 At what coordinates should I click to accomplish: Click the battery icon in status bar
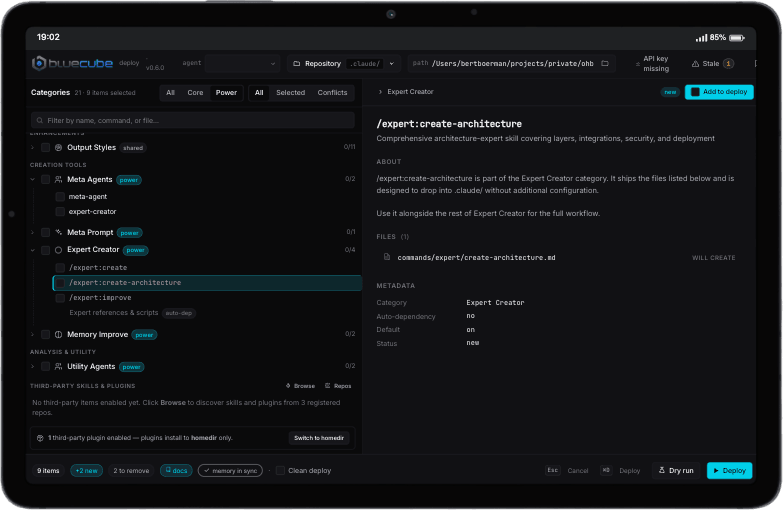(737, 37)
